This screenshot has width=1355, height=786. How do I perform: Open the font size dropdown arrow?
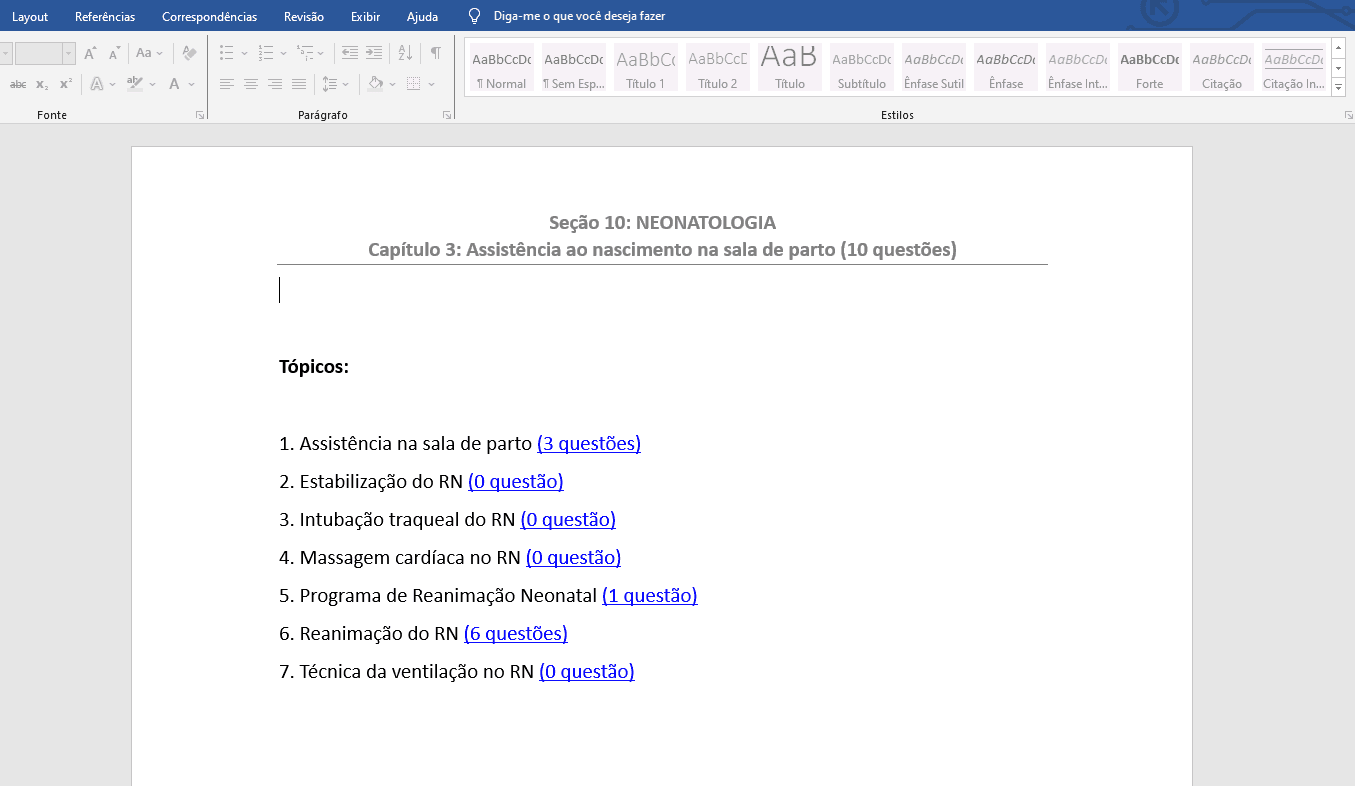pos(69,53)
